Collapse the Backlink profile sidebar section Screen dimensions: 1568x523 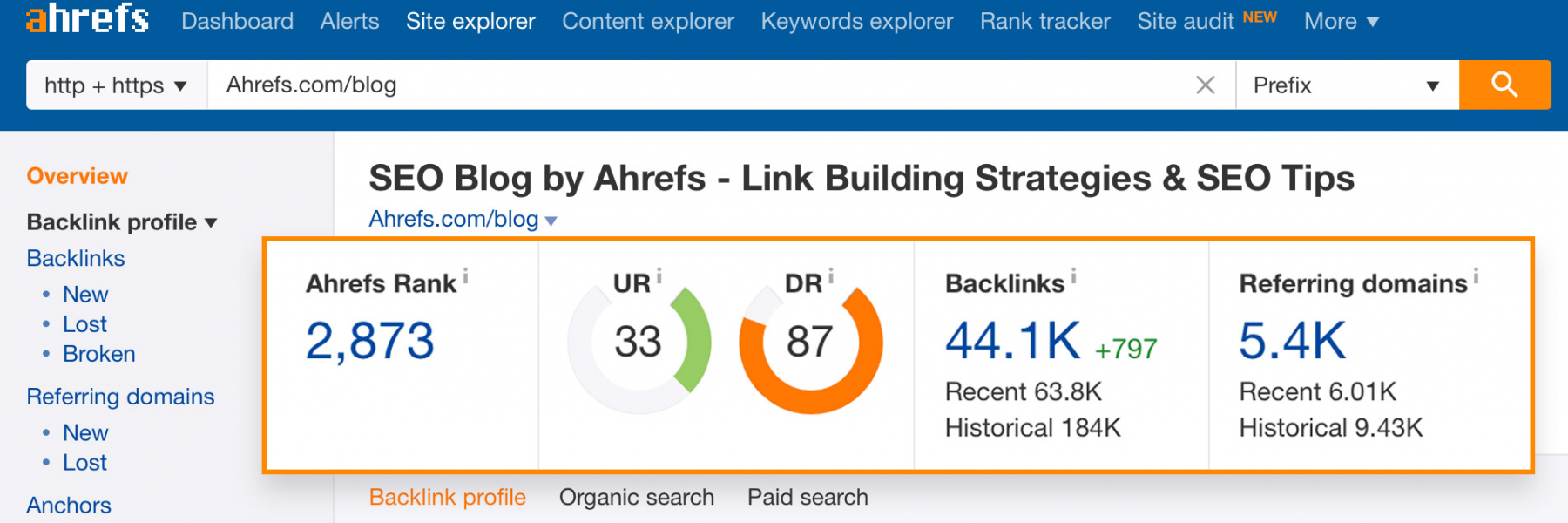point(211,223)
